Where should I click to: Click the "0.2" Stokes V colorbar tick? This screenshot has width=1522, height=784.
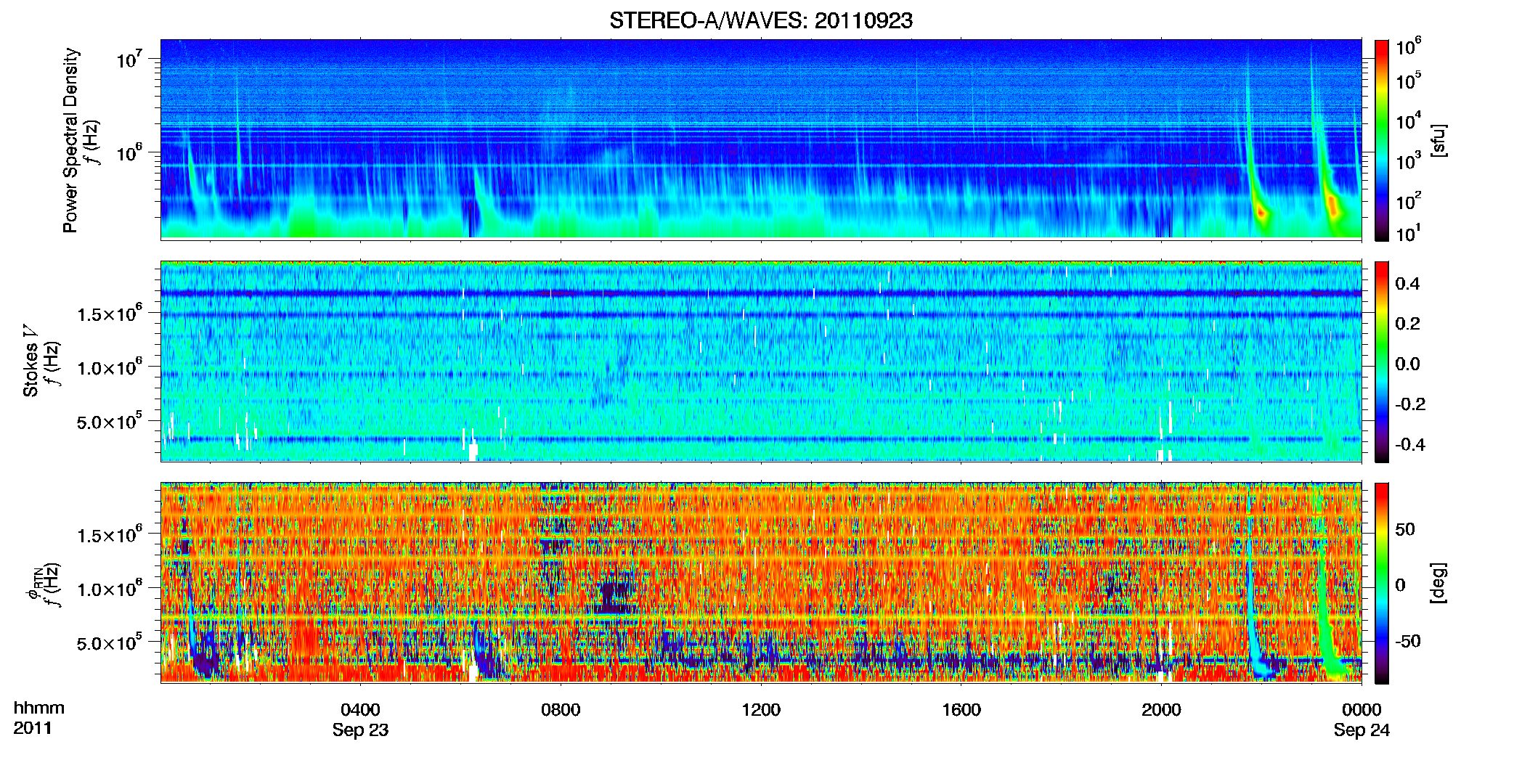click(1407, 324)
